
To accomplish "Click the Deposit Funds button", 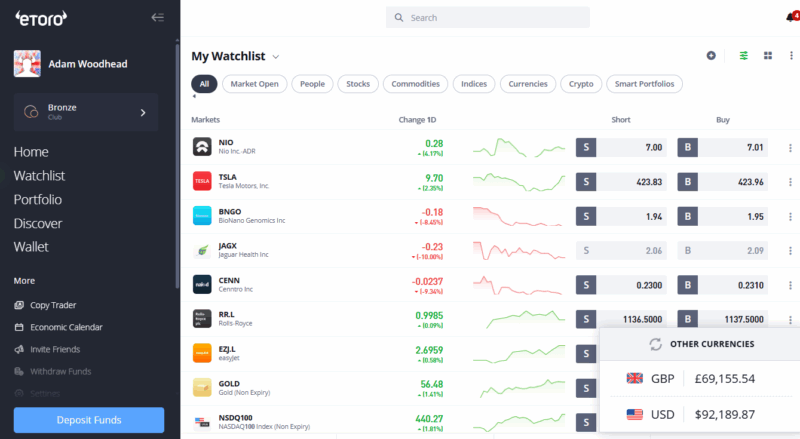I will pos(89,420).
